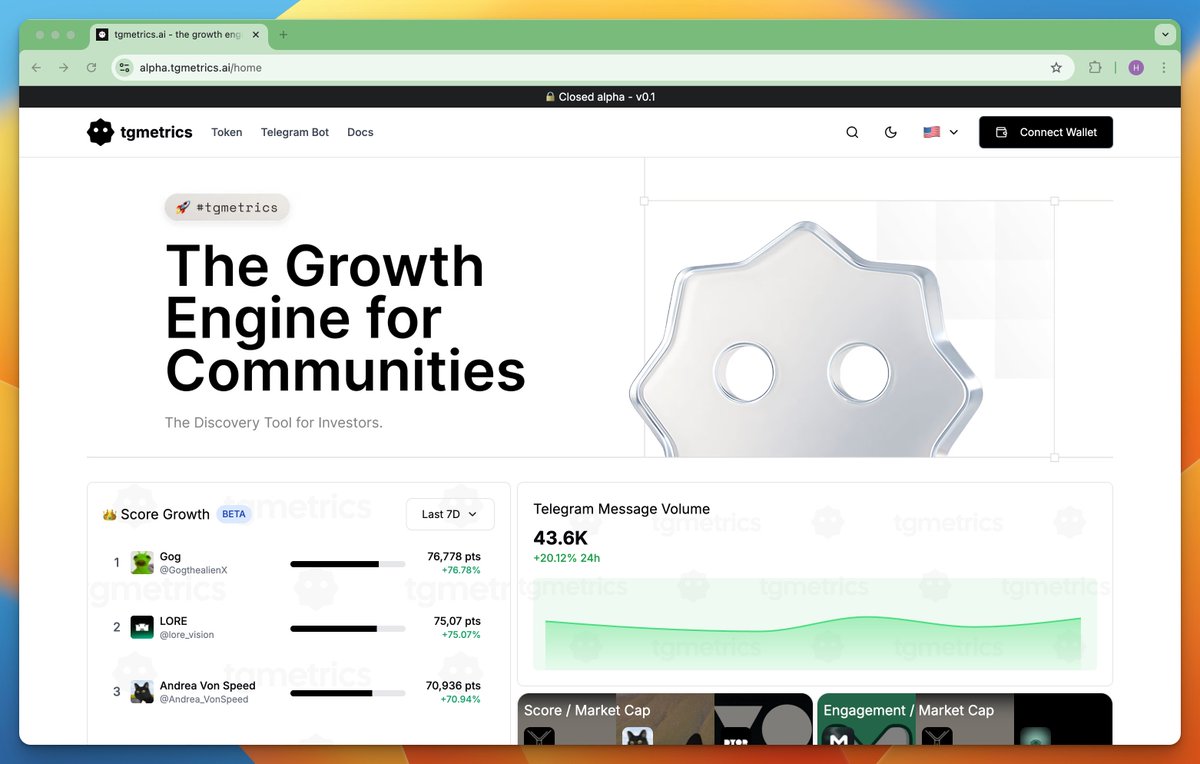This screenshot has height=764, width=1200.
Task: Open @lore_vision handle
Action: (187, 635)
